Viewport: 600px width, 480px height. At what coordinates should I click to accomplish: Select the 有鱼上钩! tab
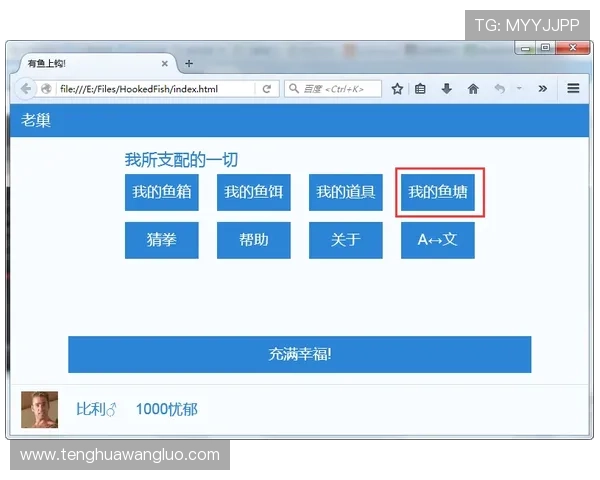98,64
